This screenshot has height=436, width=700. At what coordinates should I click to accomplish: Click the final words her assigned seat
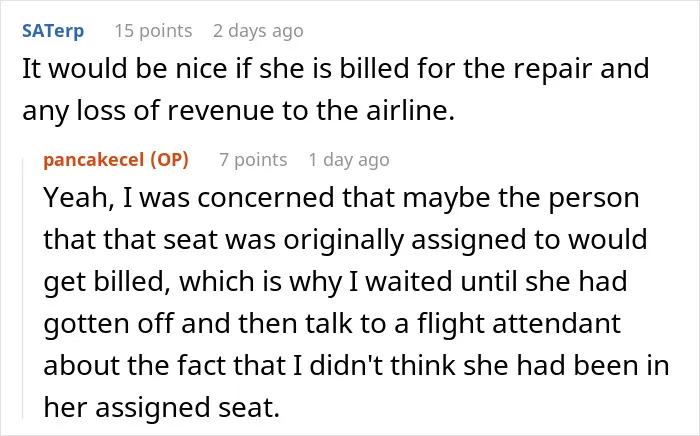(162, 408)
